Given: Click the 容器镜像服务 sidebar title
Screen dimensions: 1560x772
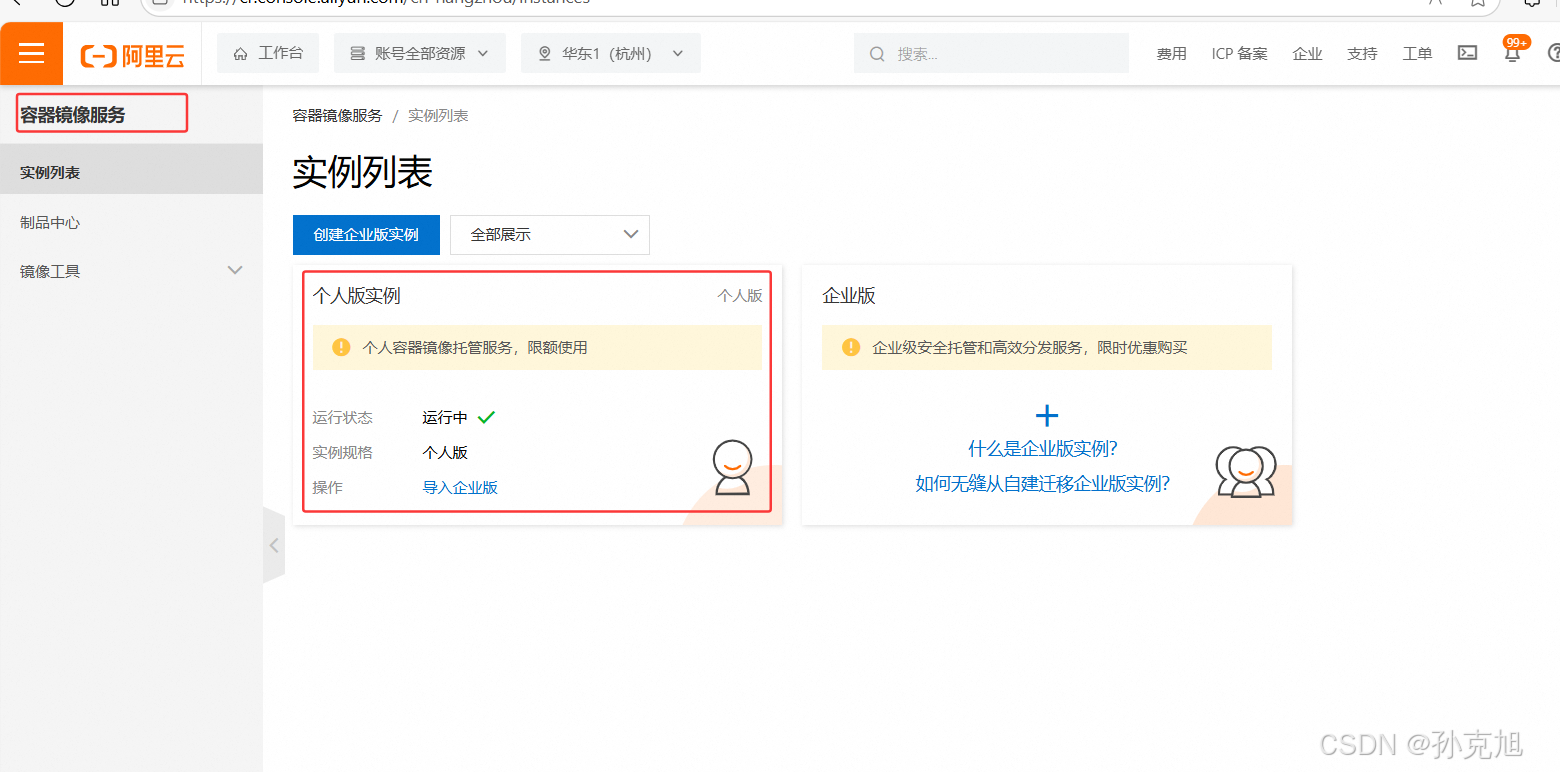Looking at the screenshot, I should click(x=73, y=115).
